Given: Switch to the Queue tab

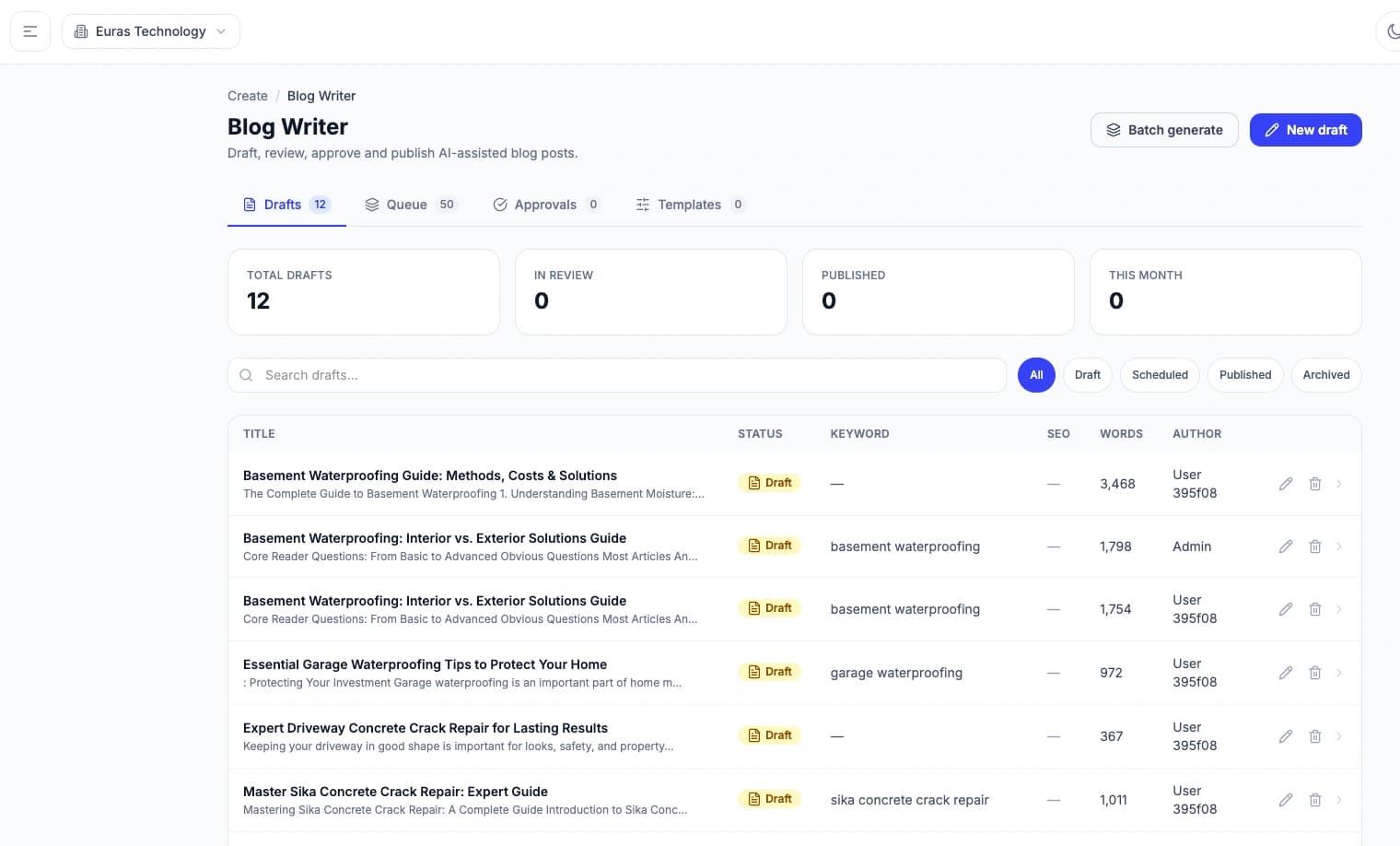Looking at the screenshot, I should 411,205.
